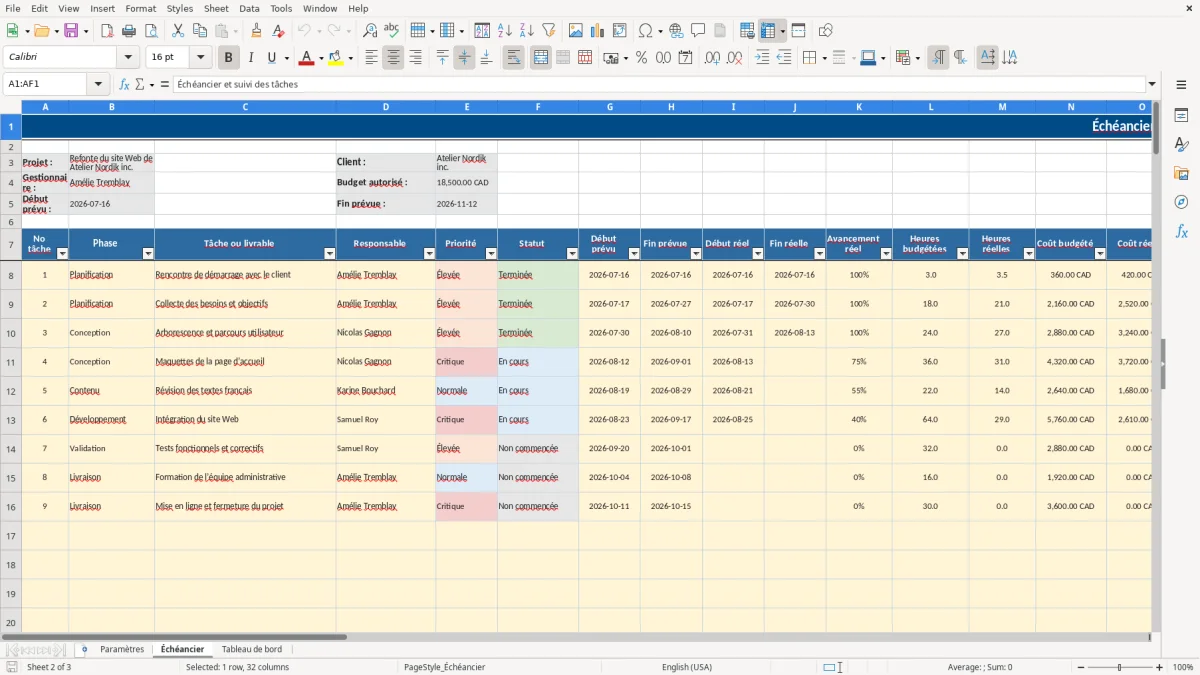The height and width of the screenshot is (675, 1200).
Task: Run the Spelling check icon
Action: pyautogui.click(x=392, y=31)
